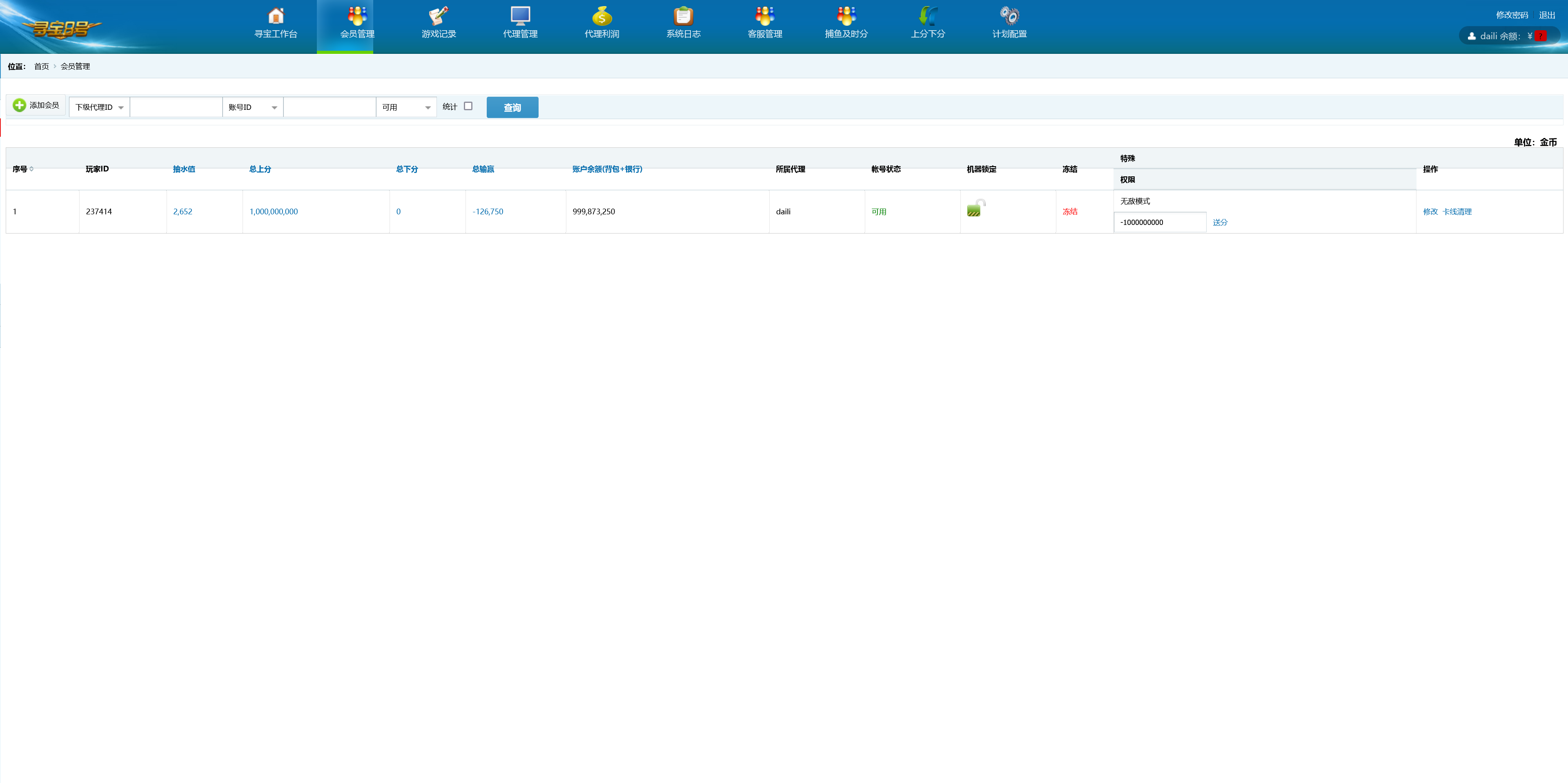1568x783 pixels.
Task: Click 无敌模式 permission text
Action: tap(1135, 201)
